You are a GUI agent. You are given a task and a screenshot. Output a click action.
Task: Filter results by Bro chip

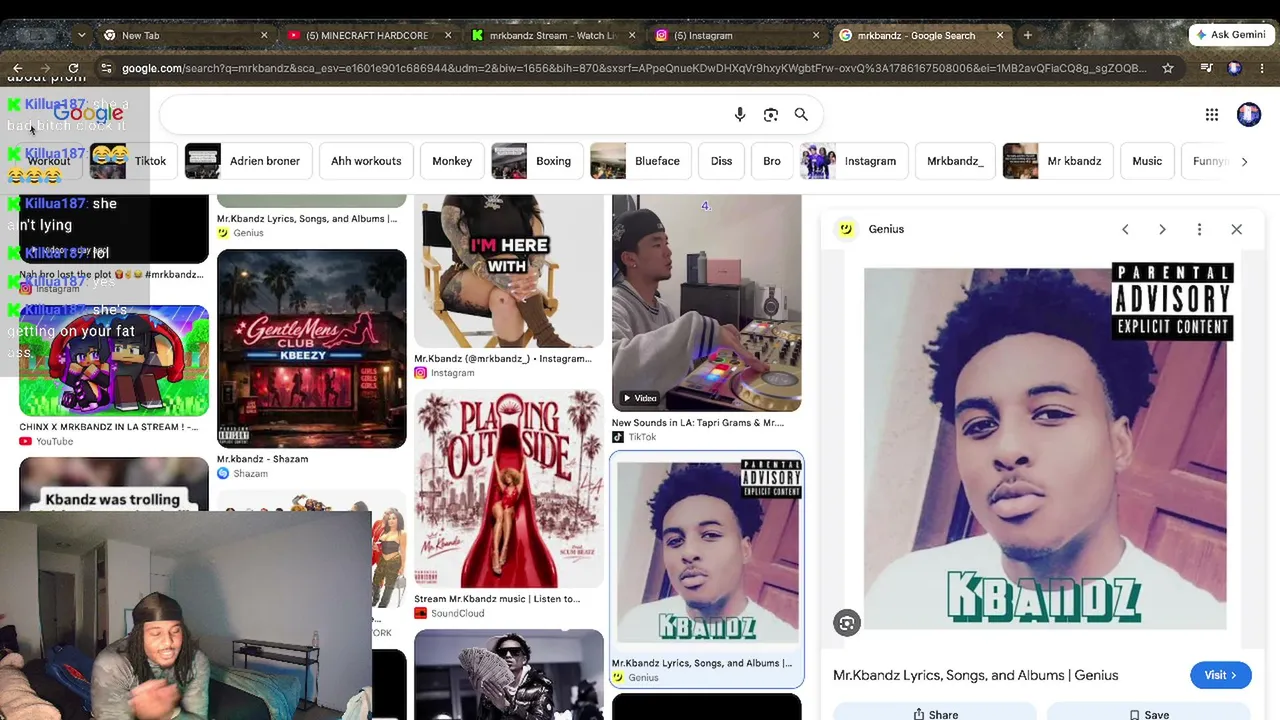point(772,161)
